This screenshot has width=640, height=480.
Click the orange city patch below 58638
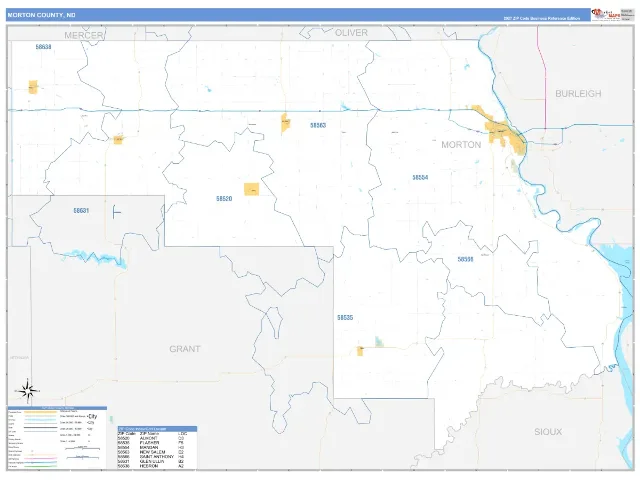[x=33, y=87]
